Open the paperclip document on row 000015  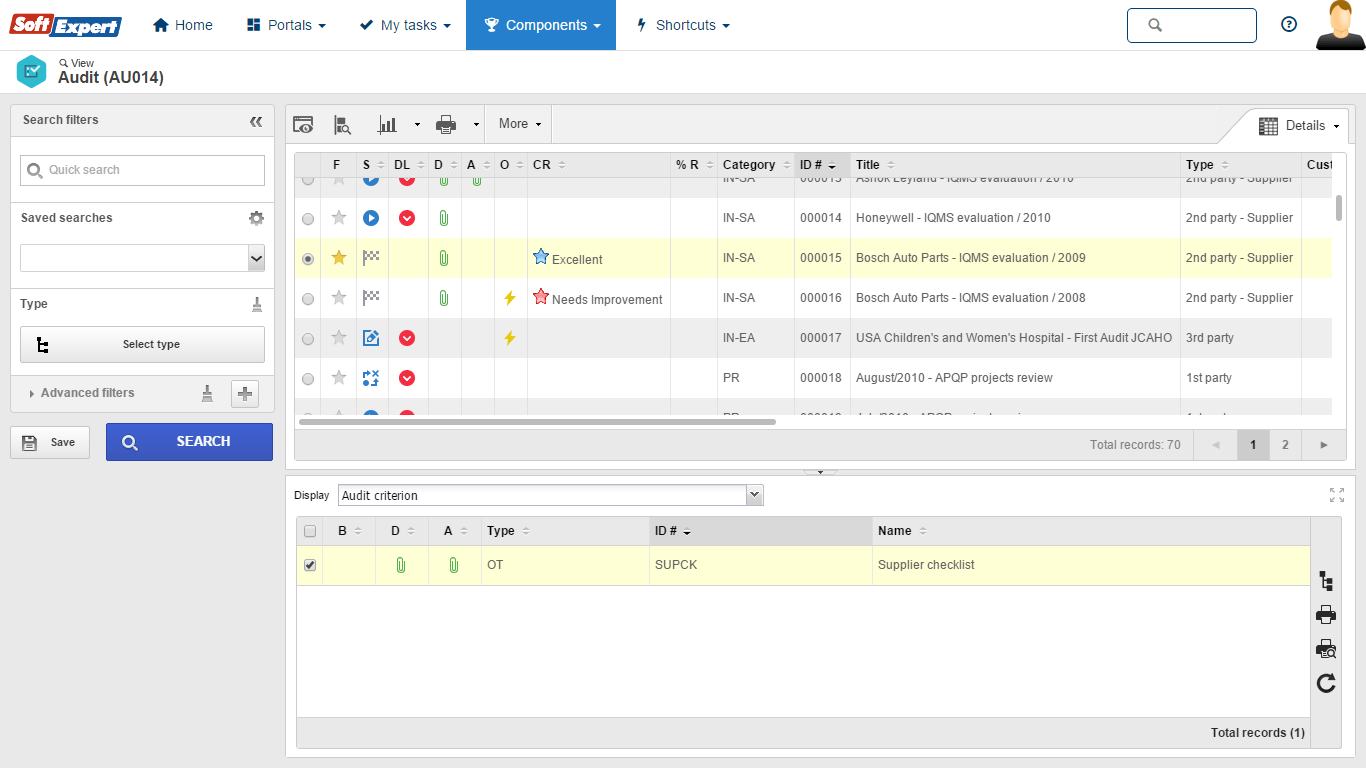[443, 258]
